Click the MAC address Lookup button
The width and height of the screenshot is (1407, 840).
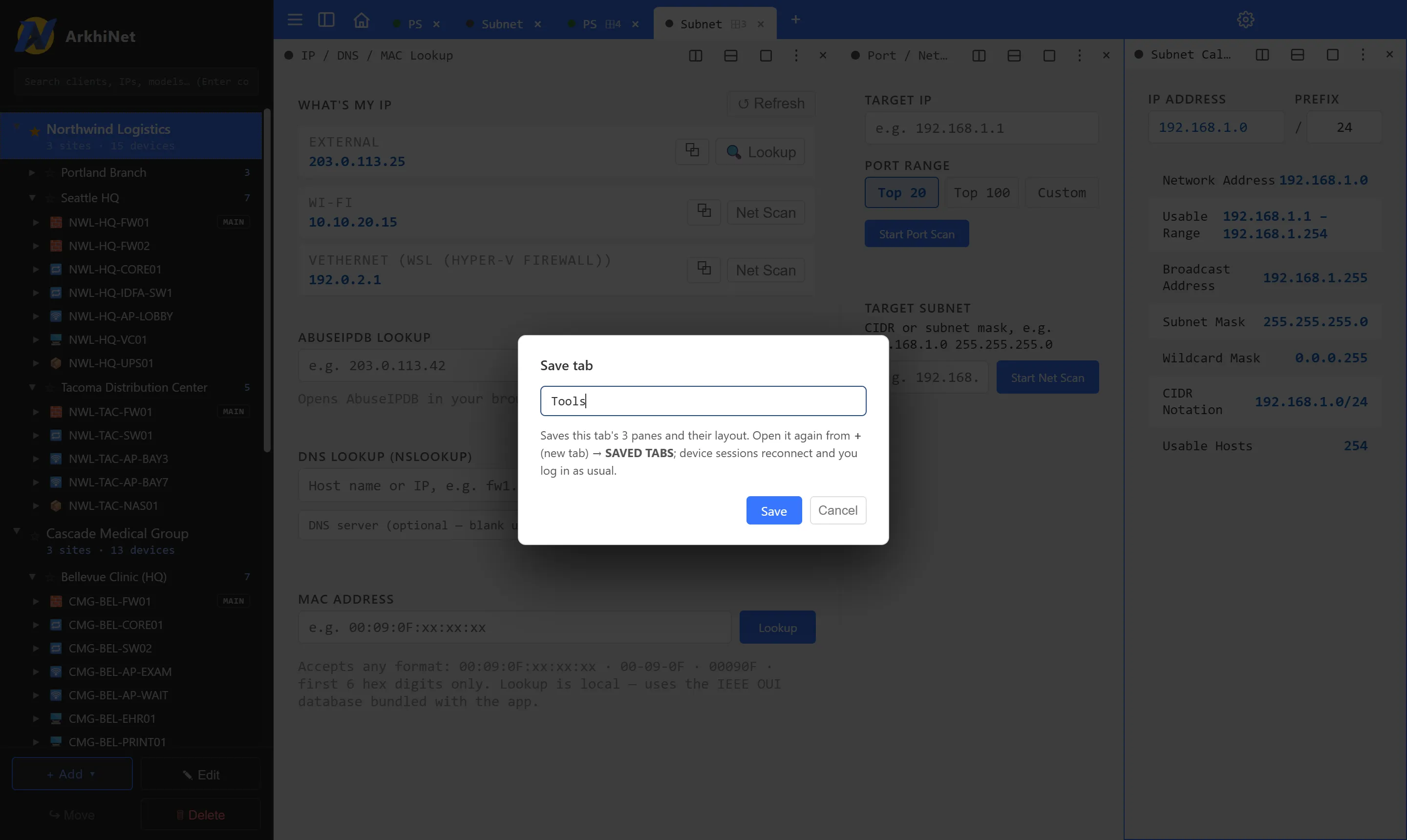click(777, 627)
